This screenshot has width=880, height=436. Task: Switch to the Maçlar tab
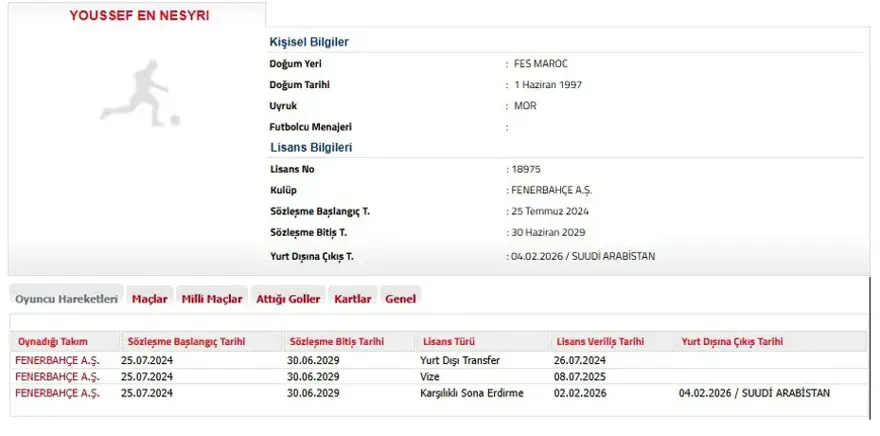(x=149, y=299)
